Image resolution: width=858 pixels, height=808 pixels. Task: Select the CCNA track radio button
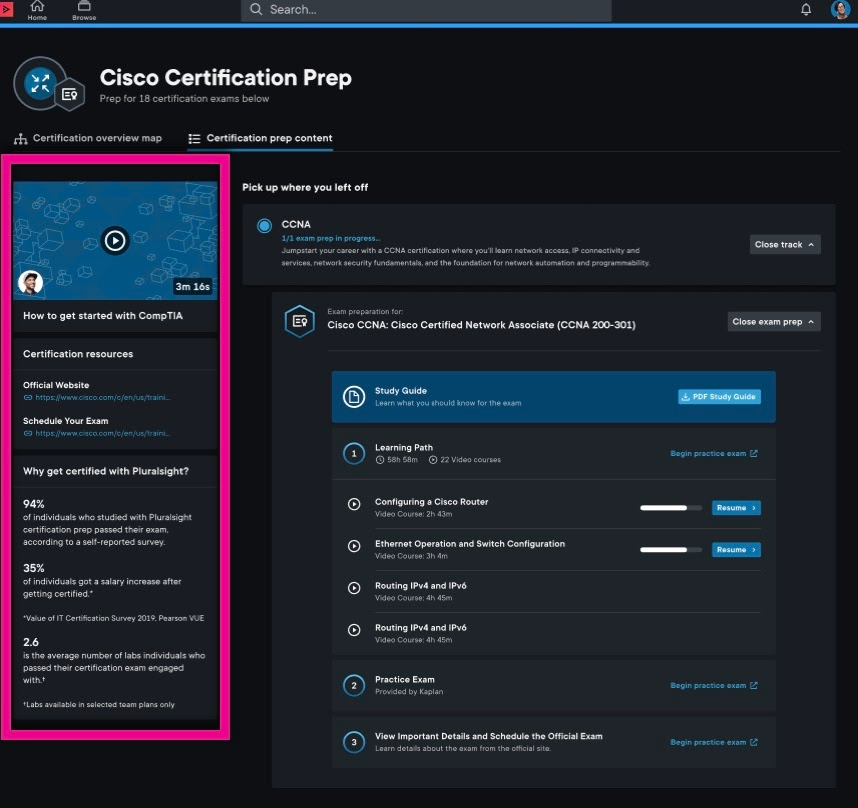pyautogui.click(x=264, y=226)
